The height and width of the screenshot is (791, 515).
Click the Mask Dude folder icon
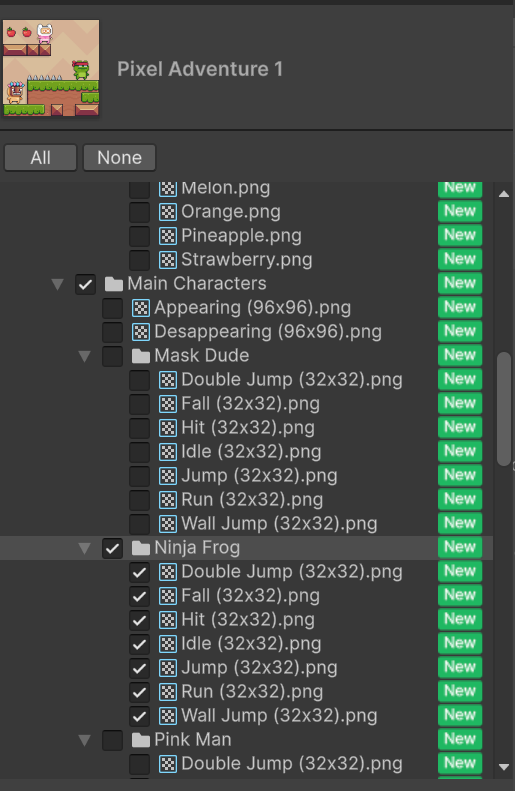pos(141,356)
